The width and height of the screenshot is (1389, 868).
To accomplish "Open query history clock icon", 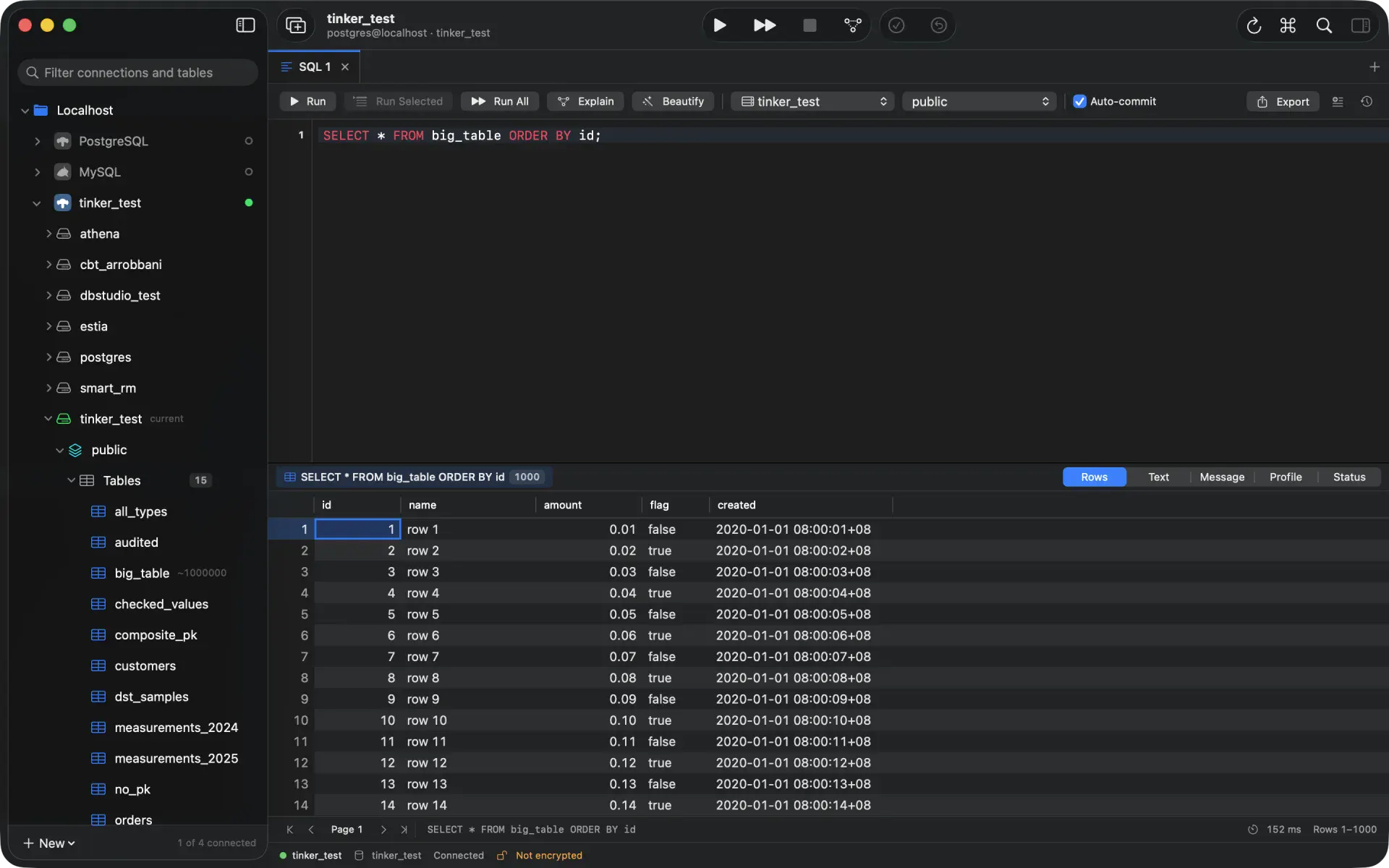I will (1366, 101).
